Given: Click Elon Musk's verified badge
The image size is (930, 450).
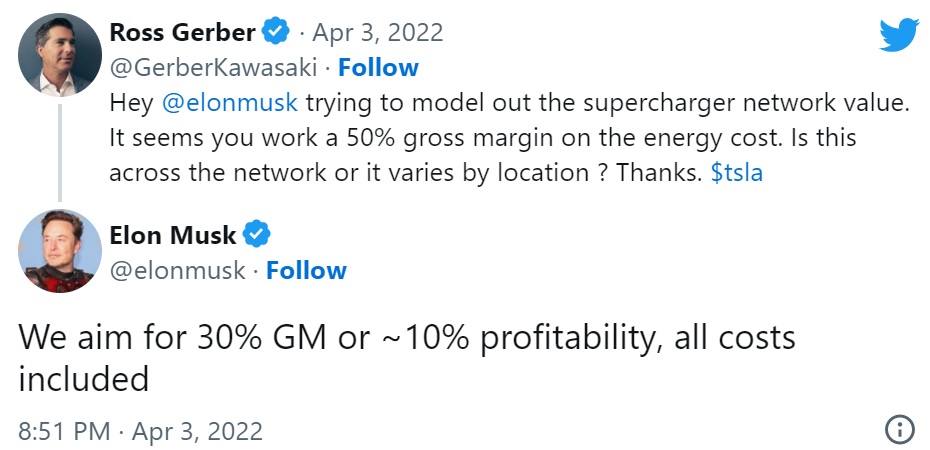Looking at the screenshot, I should tap(257, 236).
